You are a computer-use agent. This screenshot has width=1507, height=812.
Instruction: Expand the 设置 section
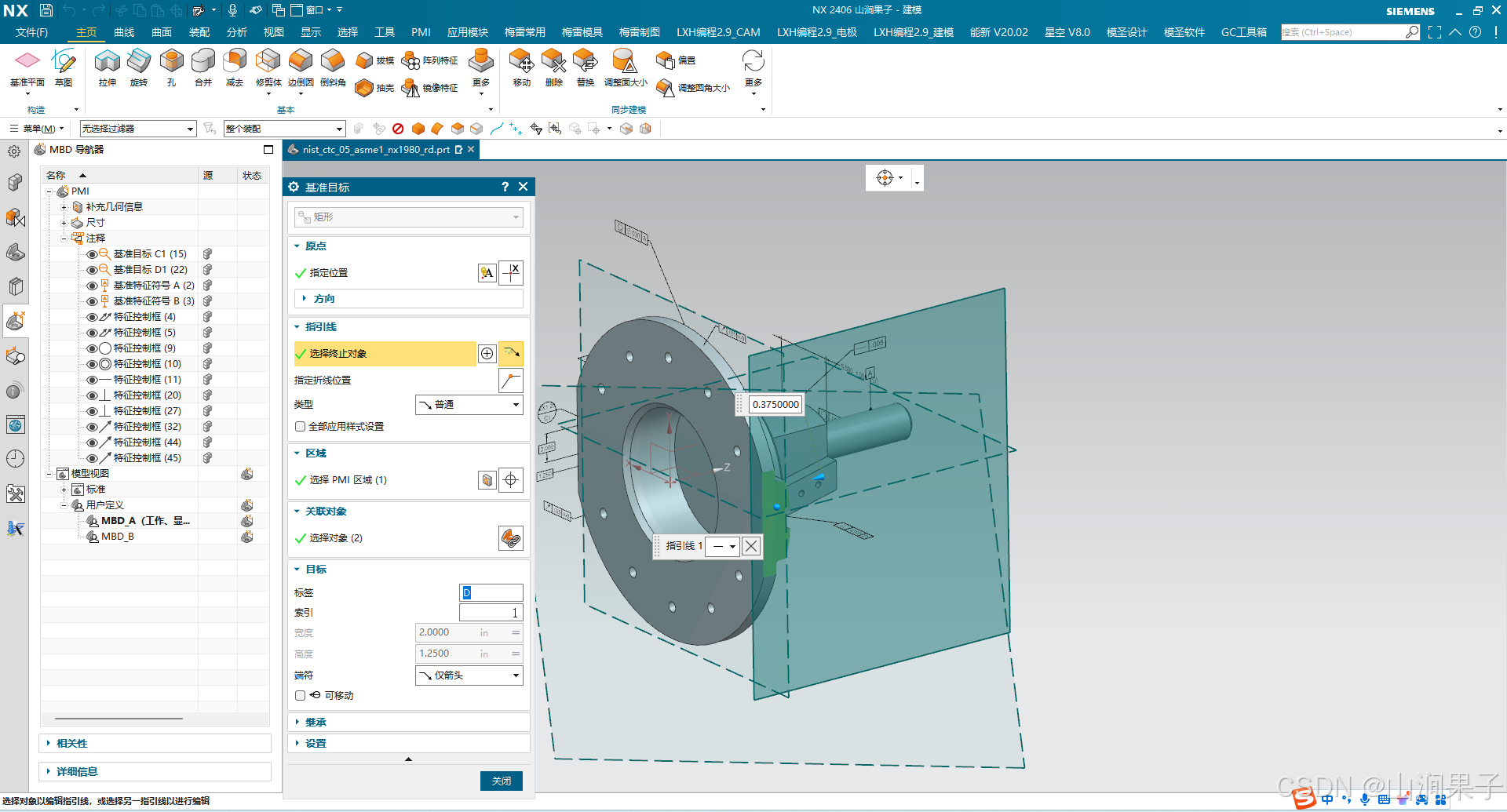(408, 744)
